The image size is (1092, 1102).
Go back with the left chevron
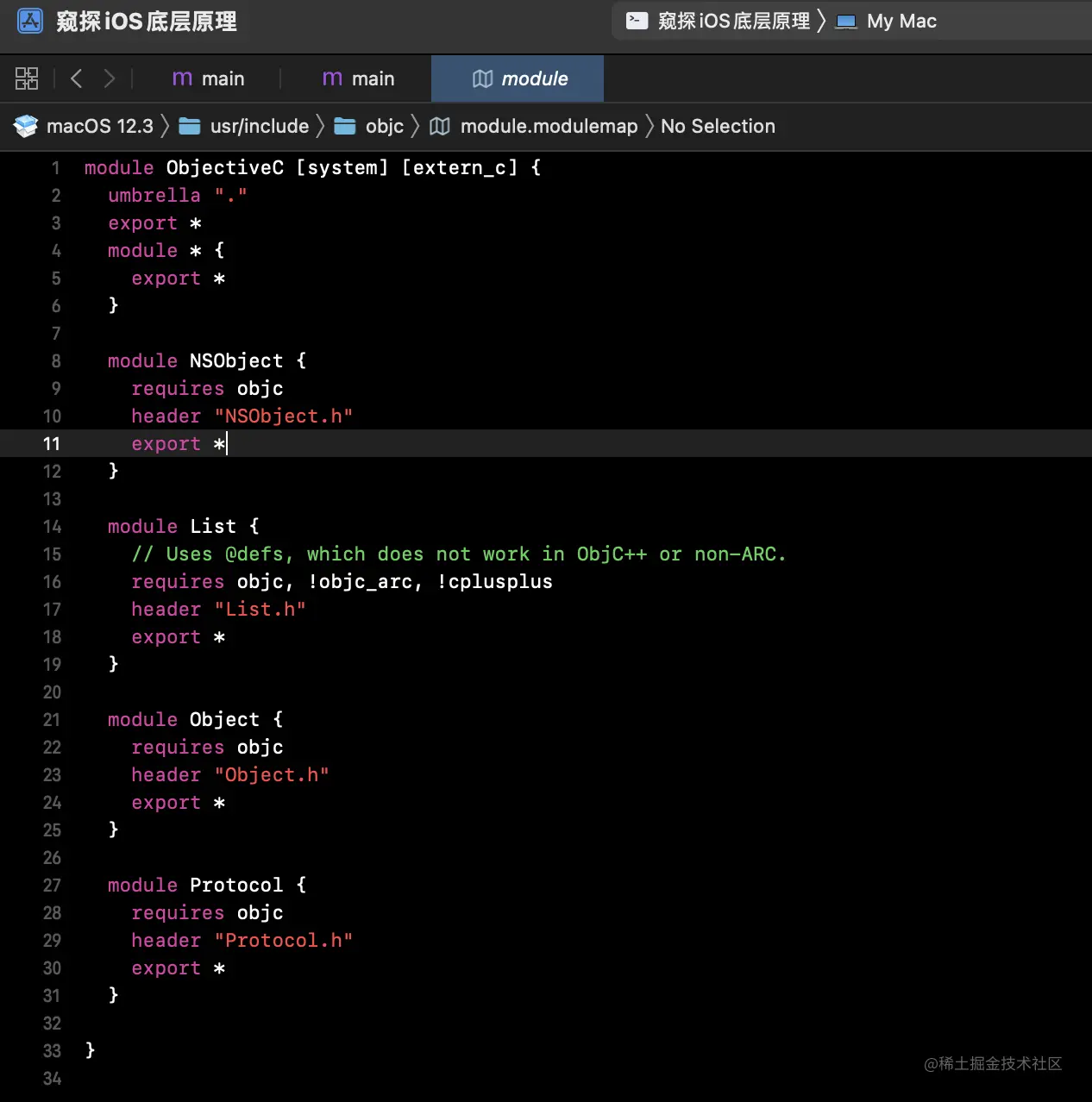tap(76, 78)
